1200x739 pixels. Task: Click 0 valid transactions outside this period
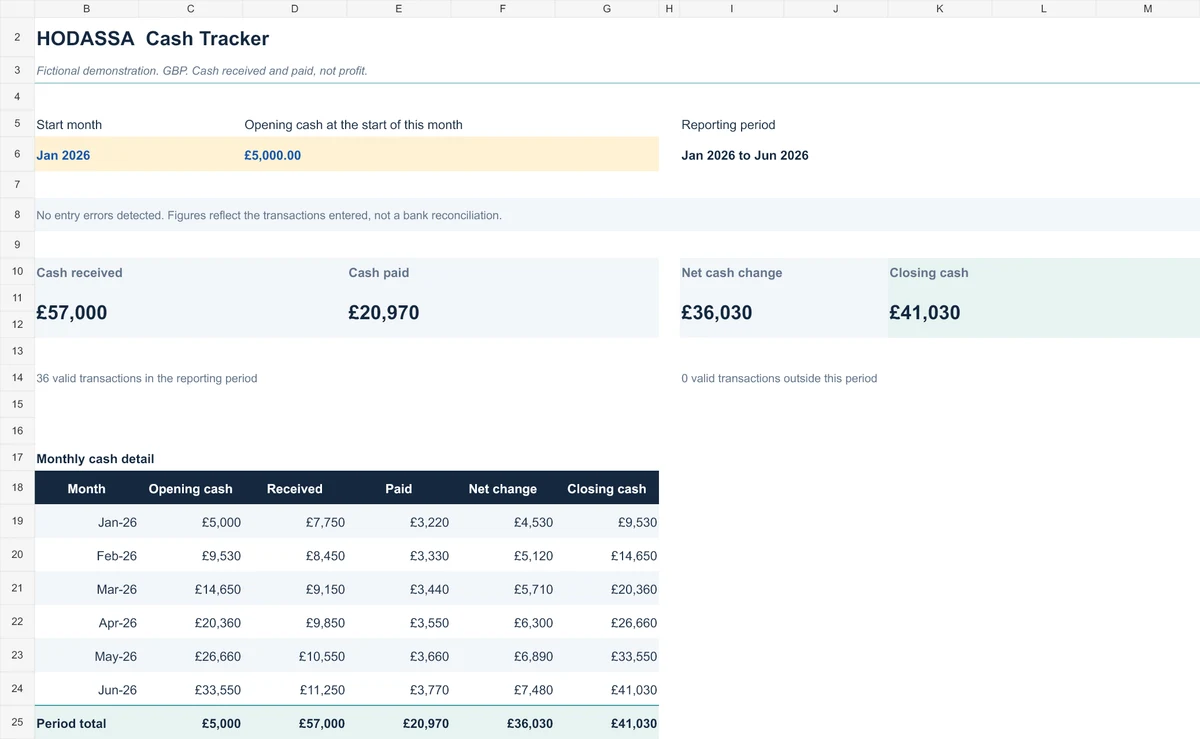coord(779,378)
